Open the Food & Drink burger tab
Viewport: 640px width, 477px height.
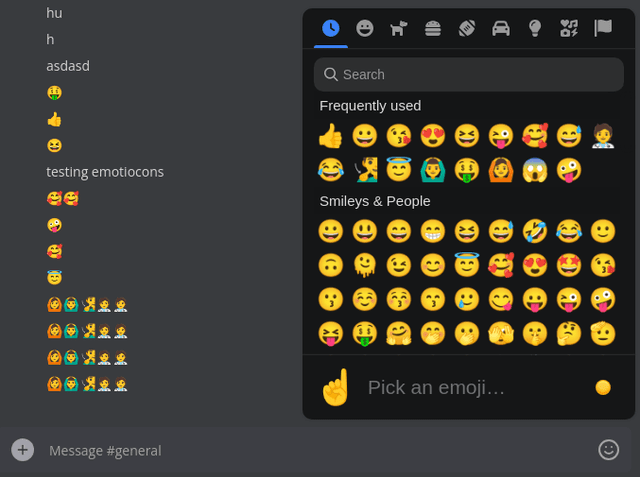tap(433, 28)
